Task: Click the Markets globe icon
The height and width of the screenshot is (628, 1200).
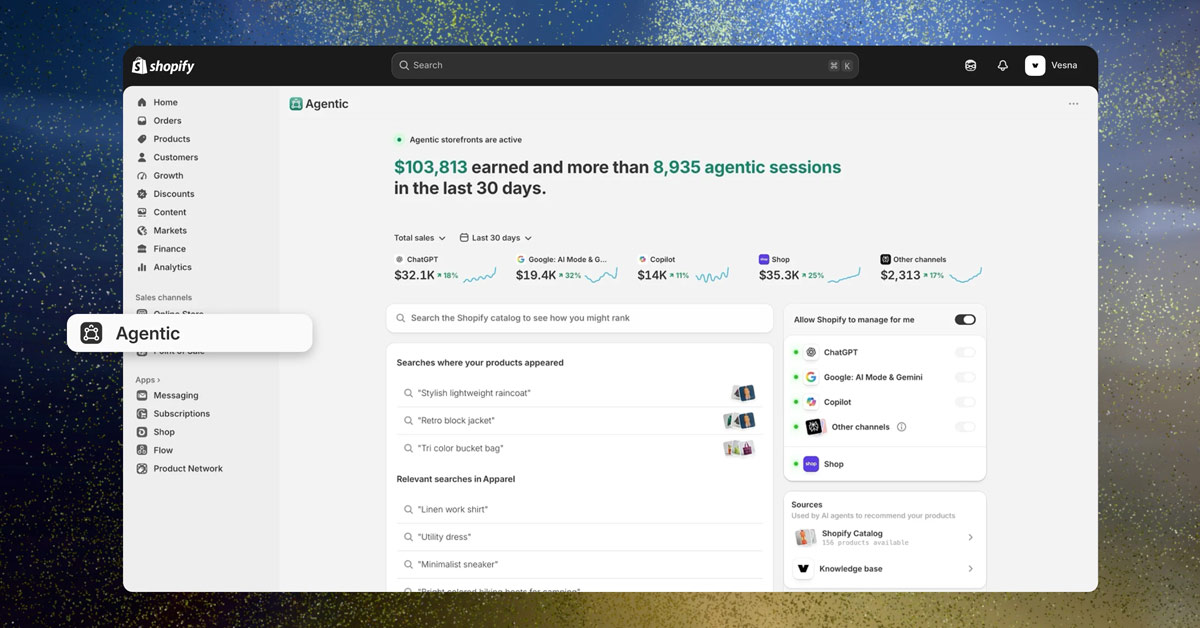Action: point(142,231)
